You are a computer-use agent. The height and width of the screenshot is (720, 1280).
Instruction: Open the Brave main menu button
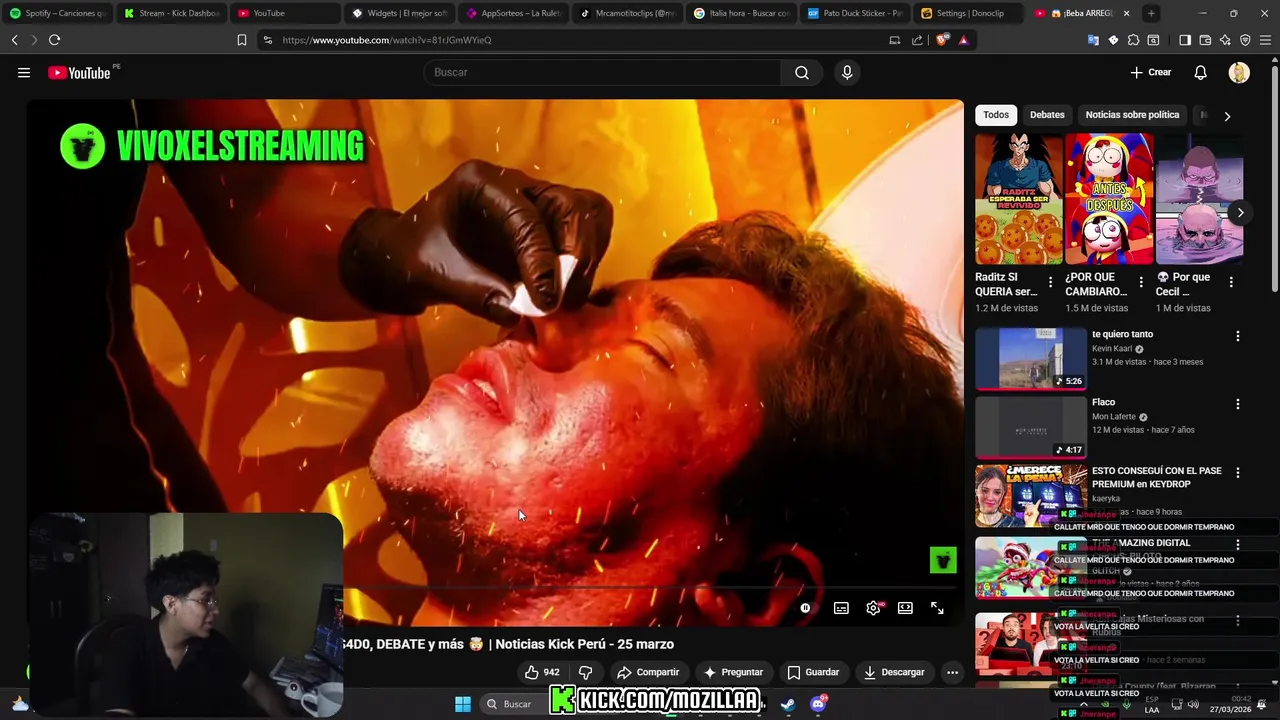(x=1266, y=40)
